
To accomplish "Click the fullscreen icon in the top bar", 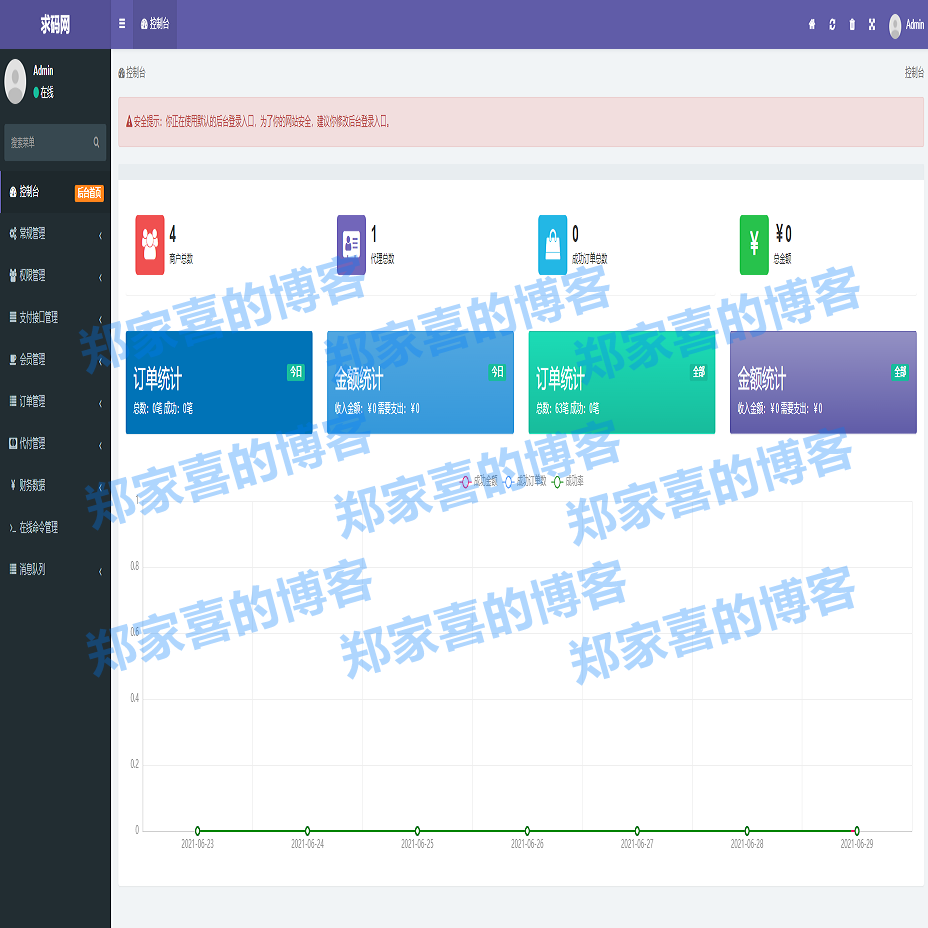I will coord(873,25).
